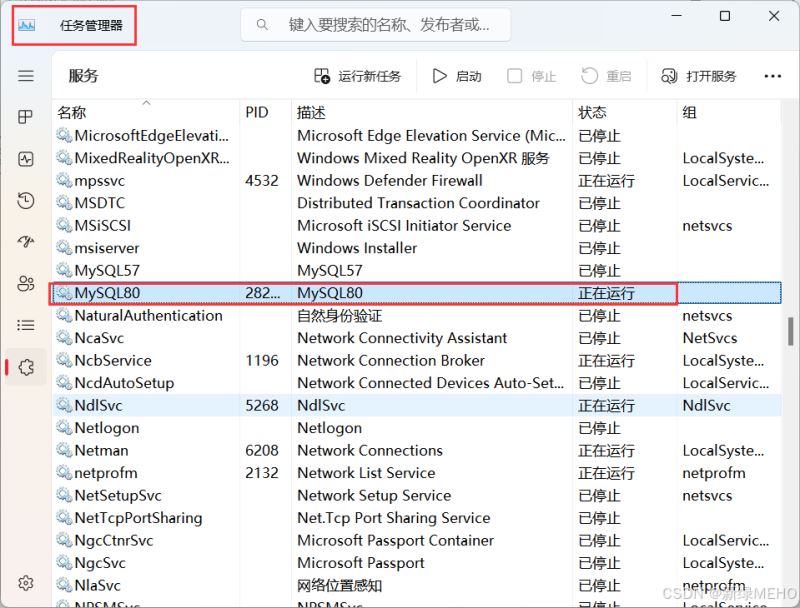Click the mpssvc service gear icon

[x=64, y=180]
